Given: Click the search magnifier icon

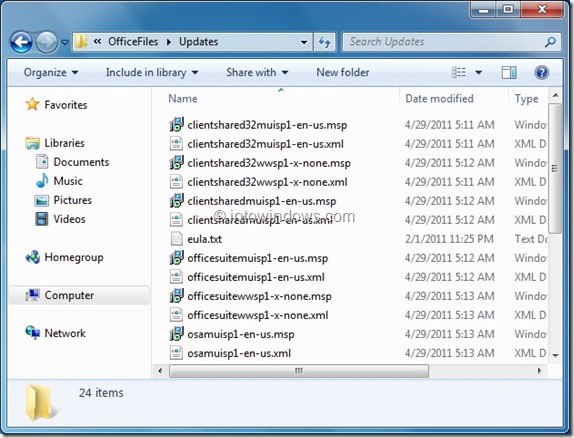Looking at the screenshot, I should [x=550, y=42].
